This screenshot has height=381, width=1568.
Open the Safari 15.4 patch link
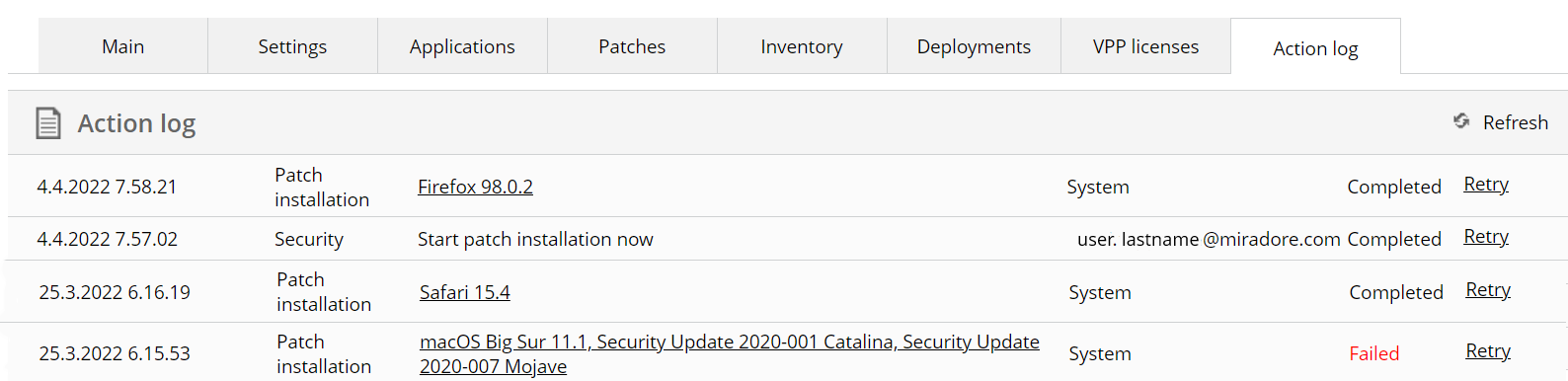click(464, 292)
